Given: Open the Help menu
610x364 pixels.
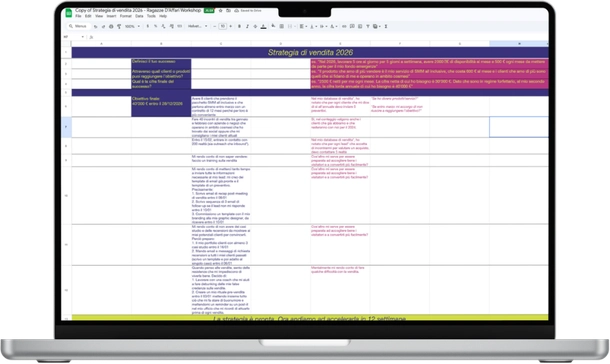Looking at the screenshot, I should coord(163,16).
